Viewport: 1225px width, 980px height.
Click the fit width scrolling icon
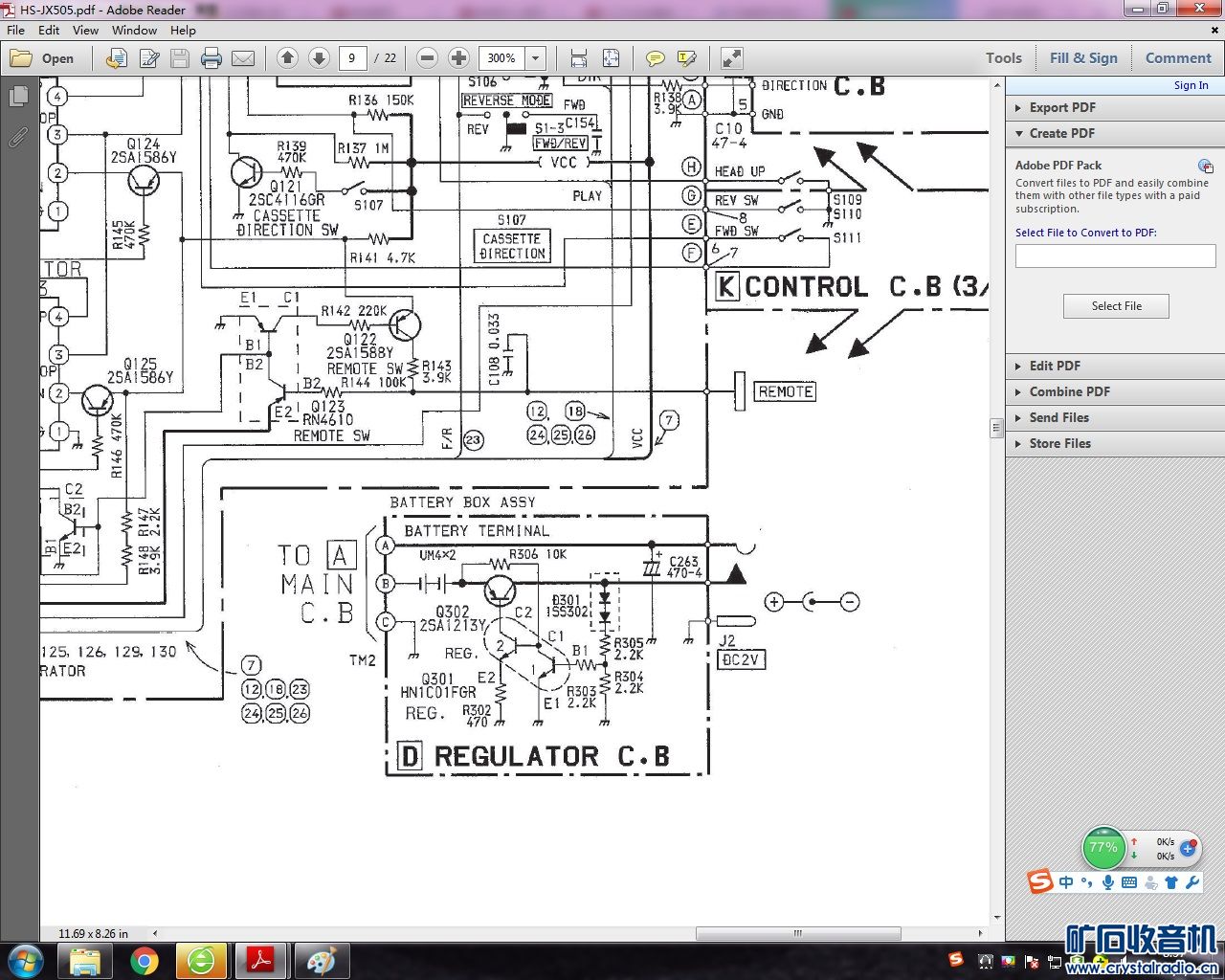coord(578,58)
